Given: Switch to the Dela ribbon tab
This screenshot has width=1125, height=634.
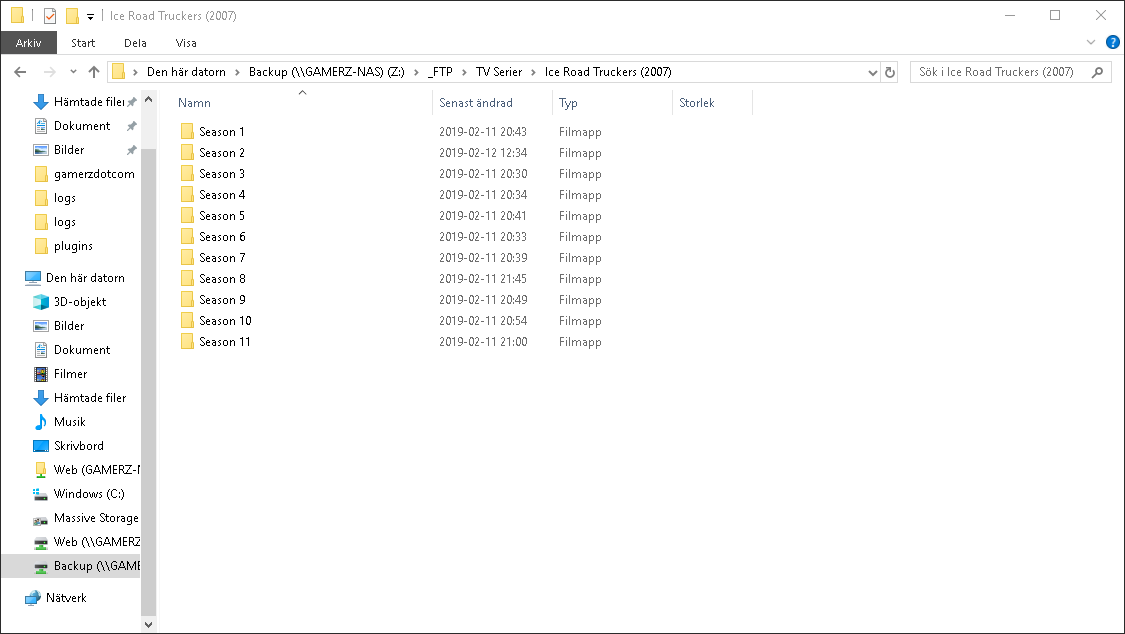Looking at the screenshot, I should pos(135,43).
